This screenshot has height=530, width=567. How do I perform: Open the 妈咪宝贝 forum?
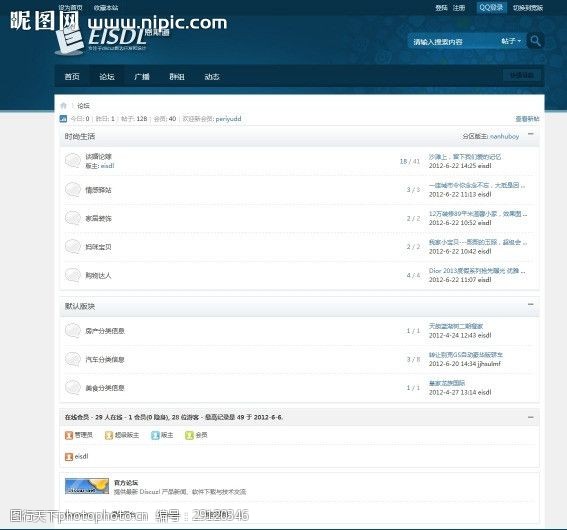pos(98,247)
